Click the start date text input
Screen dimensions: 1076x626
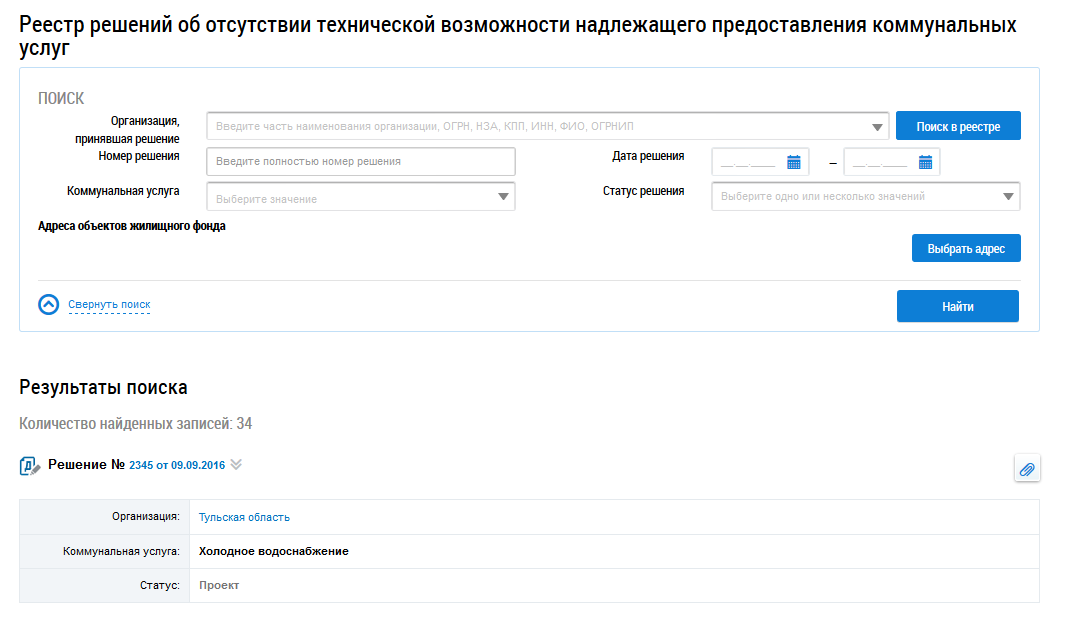click(x=749, y=163)
